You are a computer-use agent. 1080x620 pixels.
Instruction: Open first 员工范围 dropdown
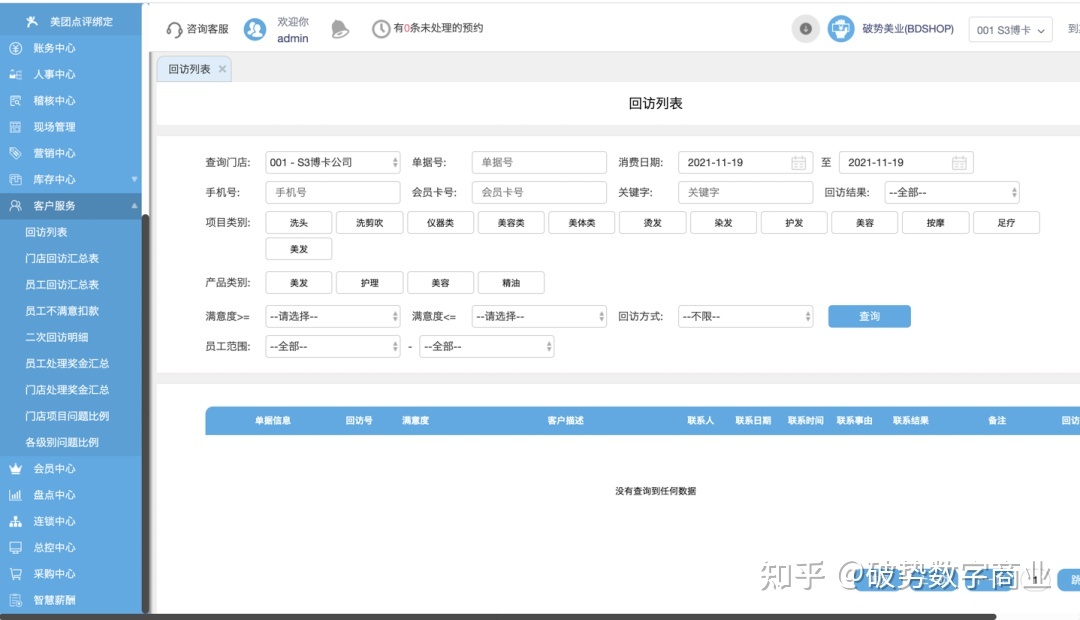coord(333,347)
